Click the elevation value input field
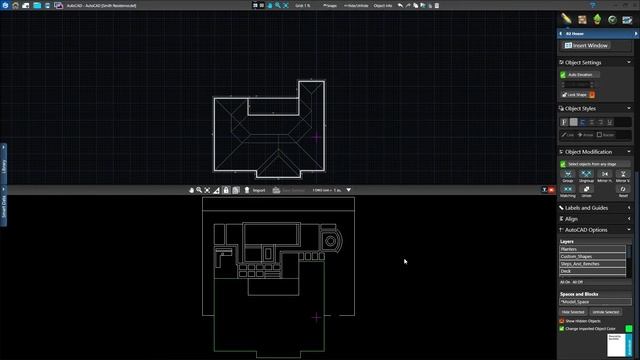 (578, 84)
